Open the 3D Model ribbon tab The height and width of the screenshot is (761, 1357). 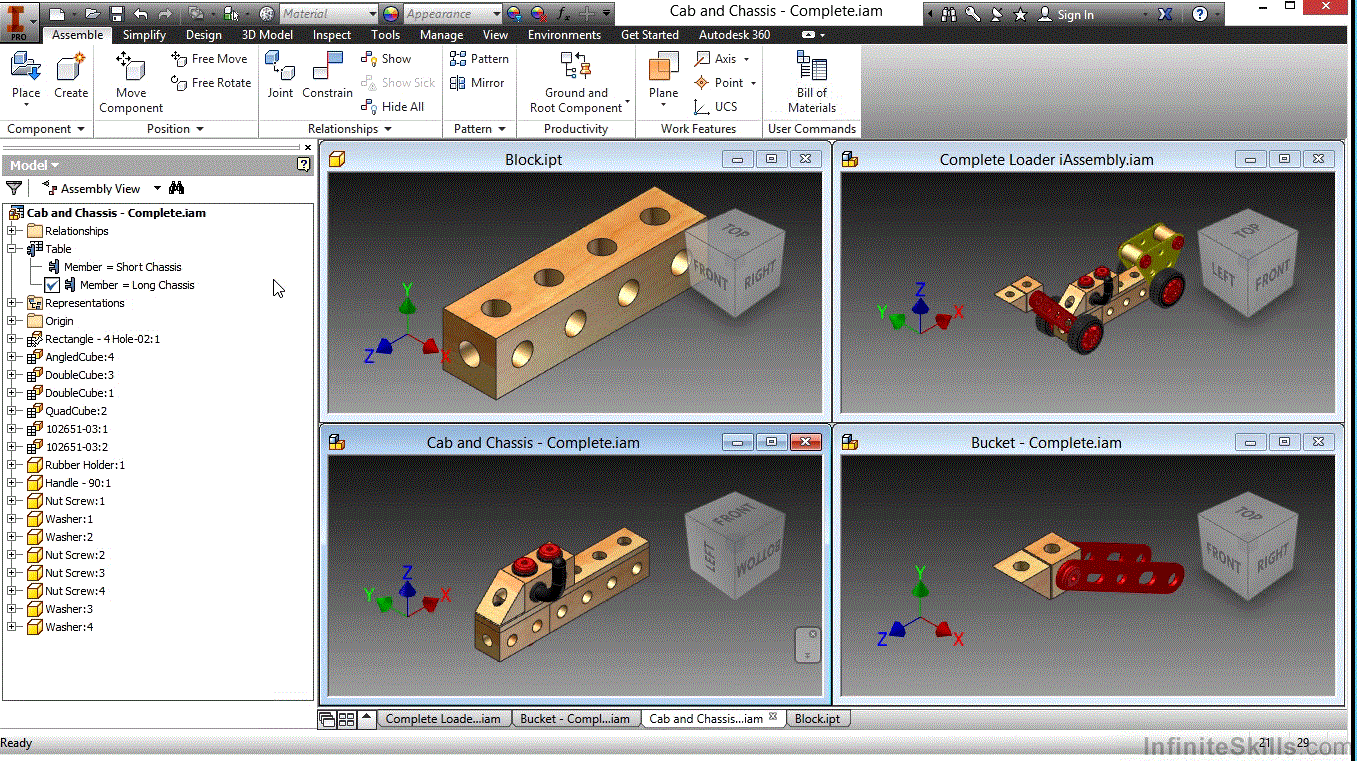267,35
